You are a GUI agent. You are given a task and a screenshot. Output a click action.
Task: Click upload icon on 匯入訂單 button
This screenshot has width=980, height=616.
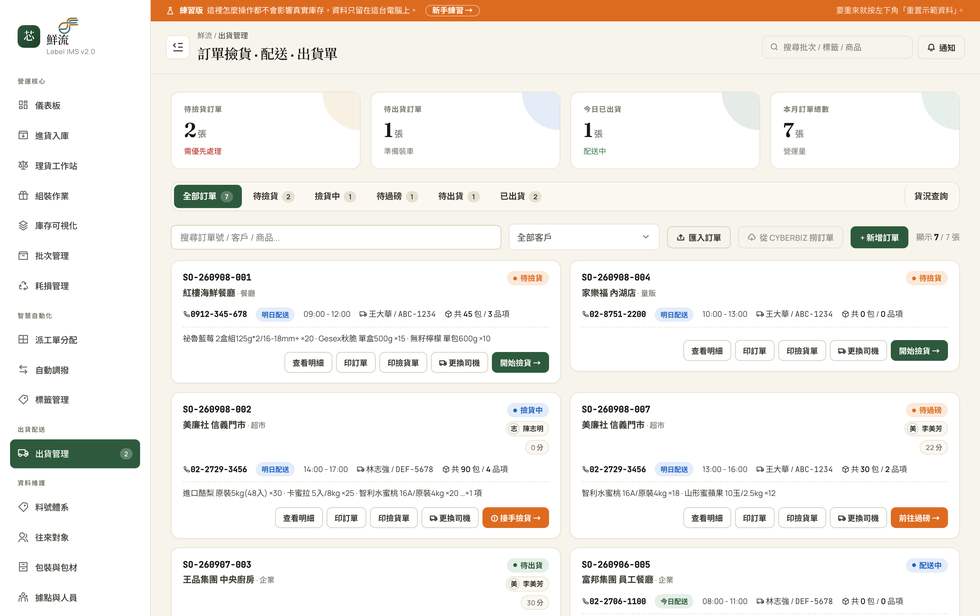681,237
